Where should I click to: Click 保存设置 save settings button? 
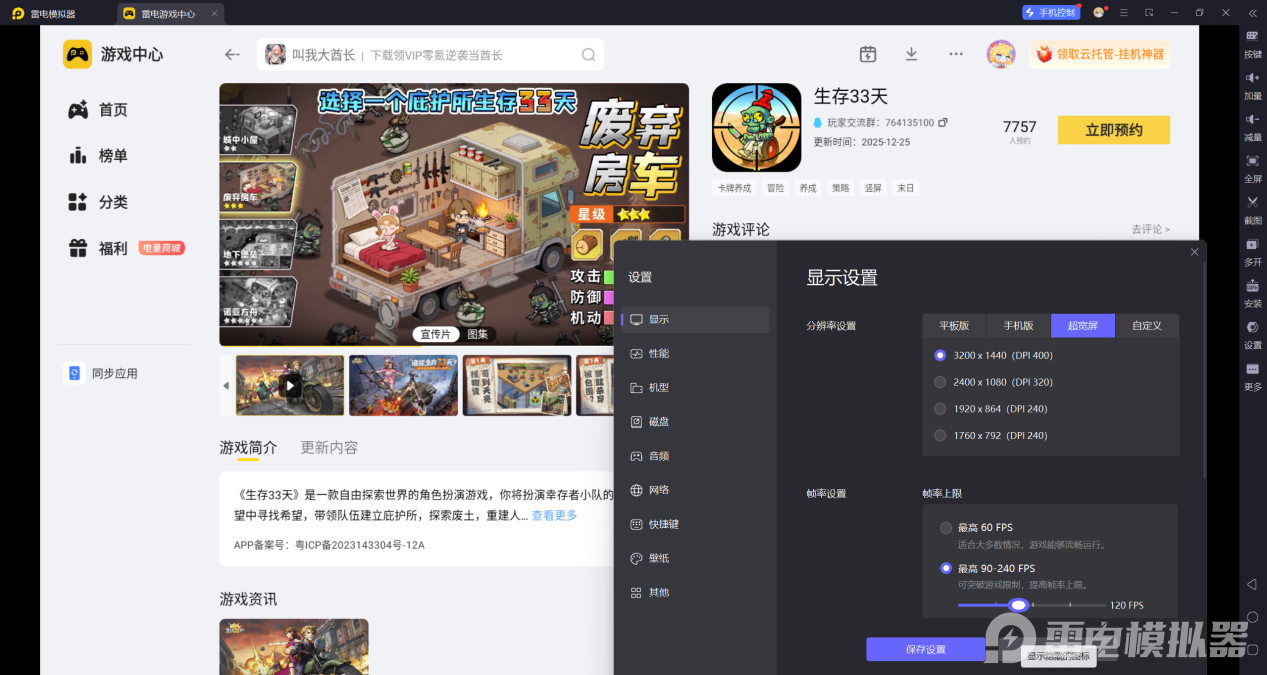tap(926, 649)
